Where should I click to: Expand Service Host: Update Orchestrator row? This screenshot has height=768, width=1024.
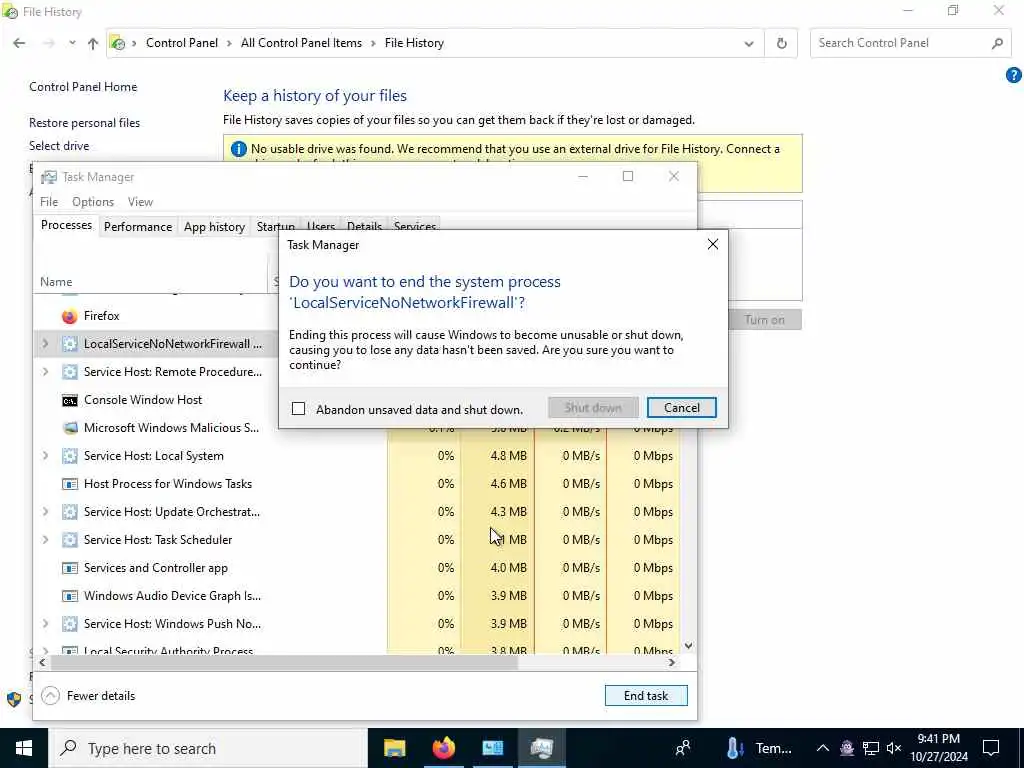point(45,511)
